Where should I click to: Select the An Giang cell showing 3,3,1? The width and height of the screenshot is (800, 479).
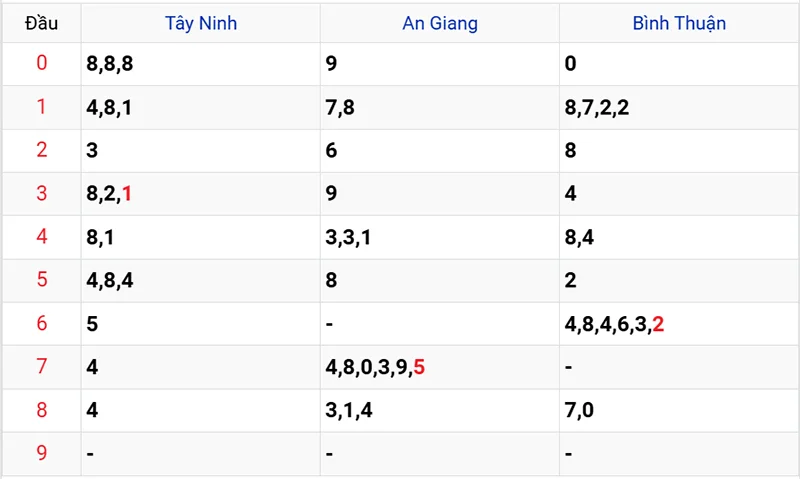pyautogui.click(x=349, y=238)
